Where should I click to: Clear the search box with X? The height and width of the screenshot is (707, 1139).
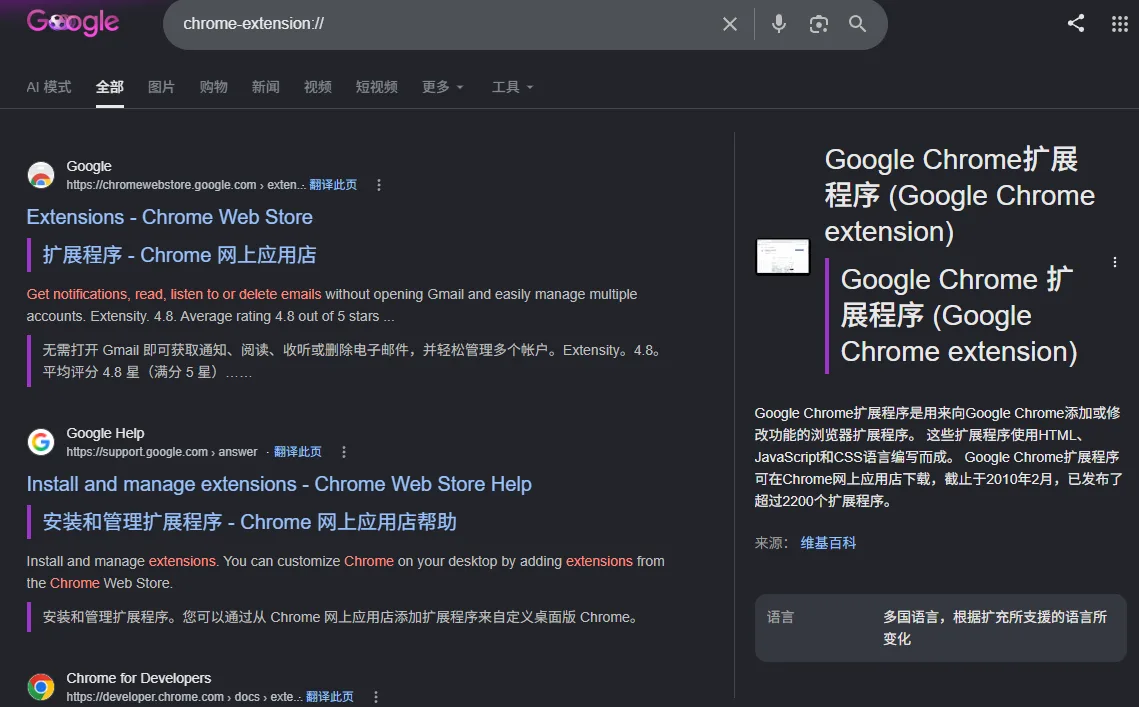click(730, 24)
